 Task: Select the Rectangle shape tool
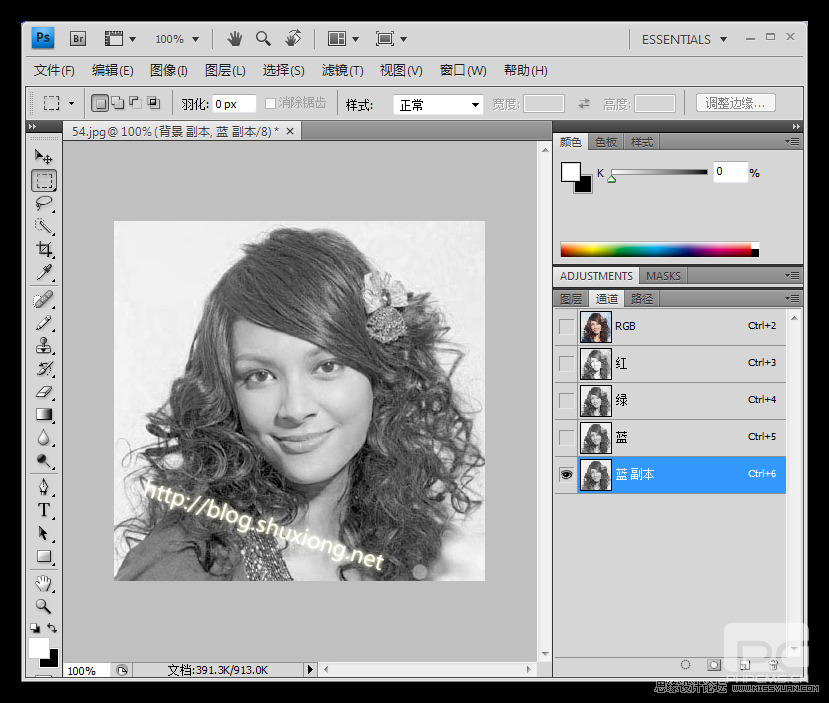[44, 557]
